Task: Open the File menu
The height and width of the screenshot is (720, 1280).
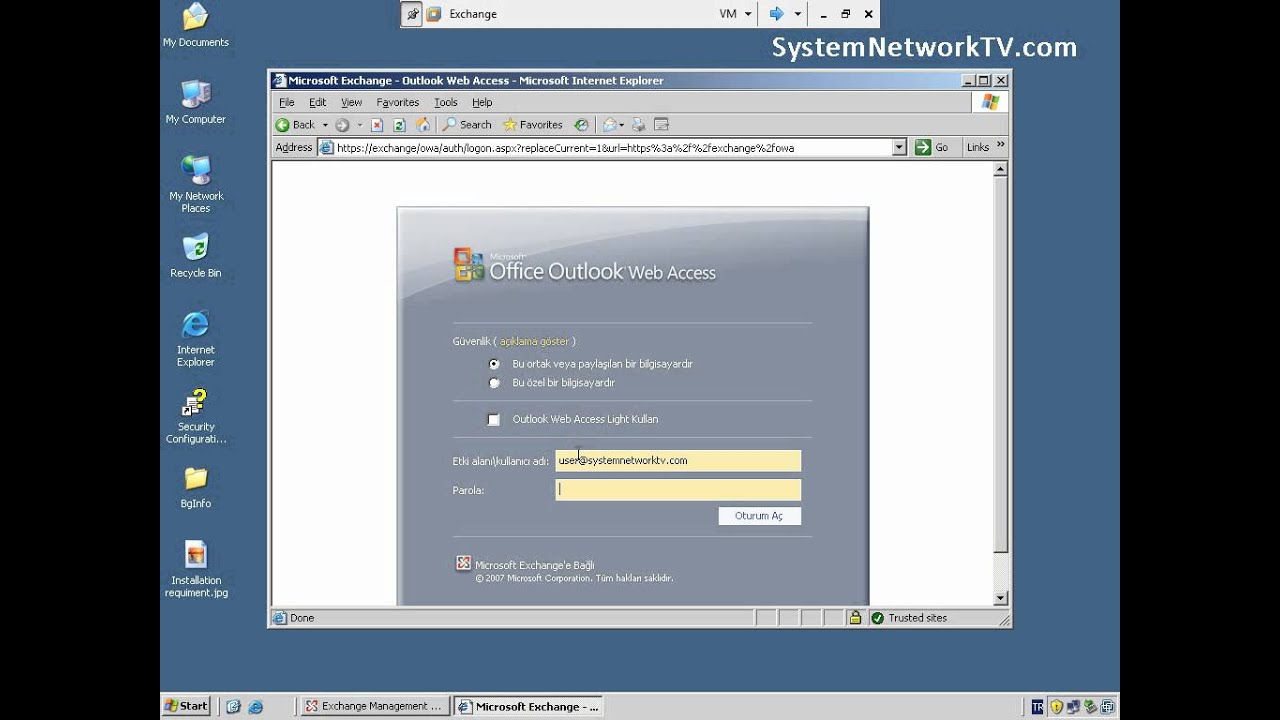Action: 287,103
